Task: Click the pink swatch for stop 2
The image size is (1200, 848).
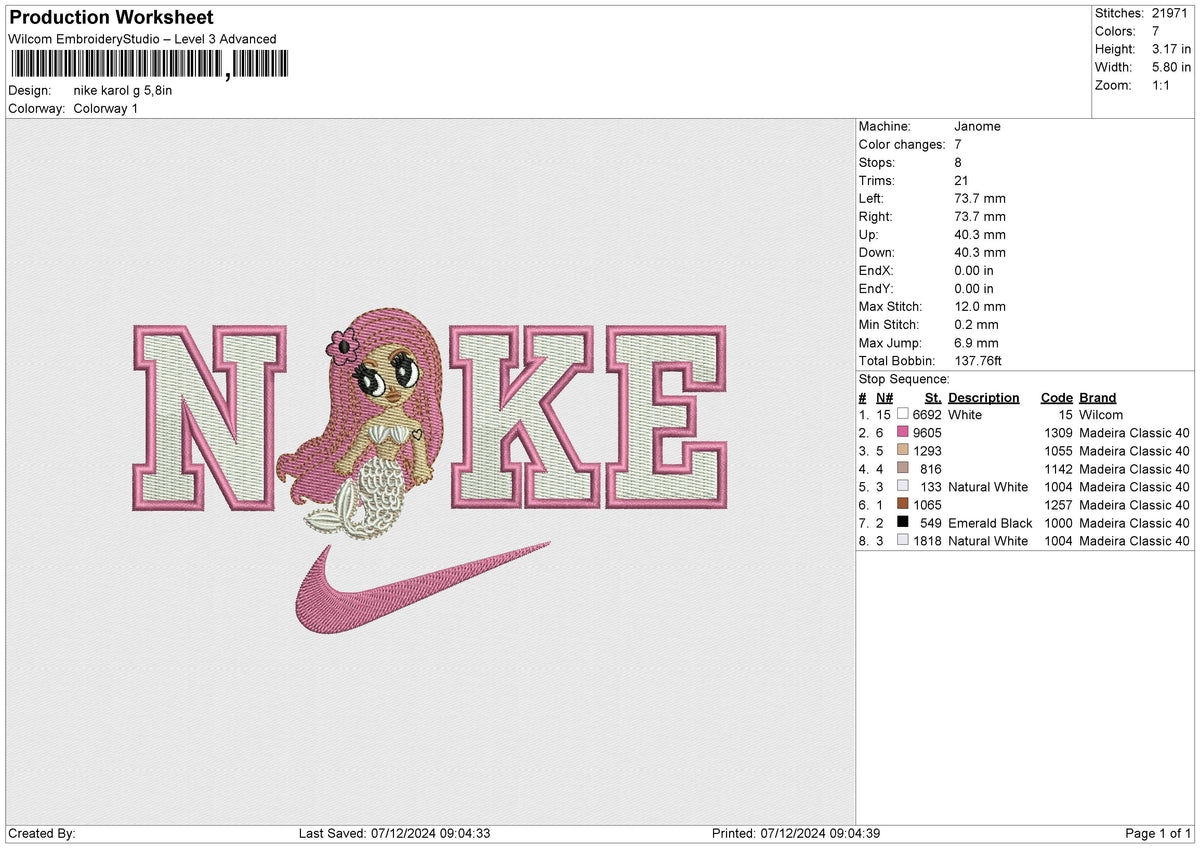Action: (x=903, y=432)
